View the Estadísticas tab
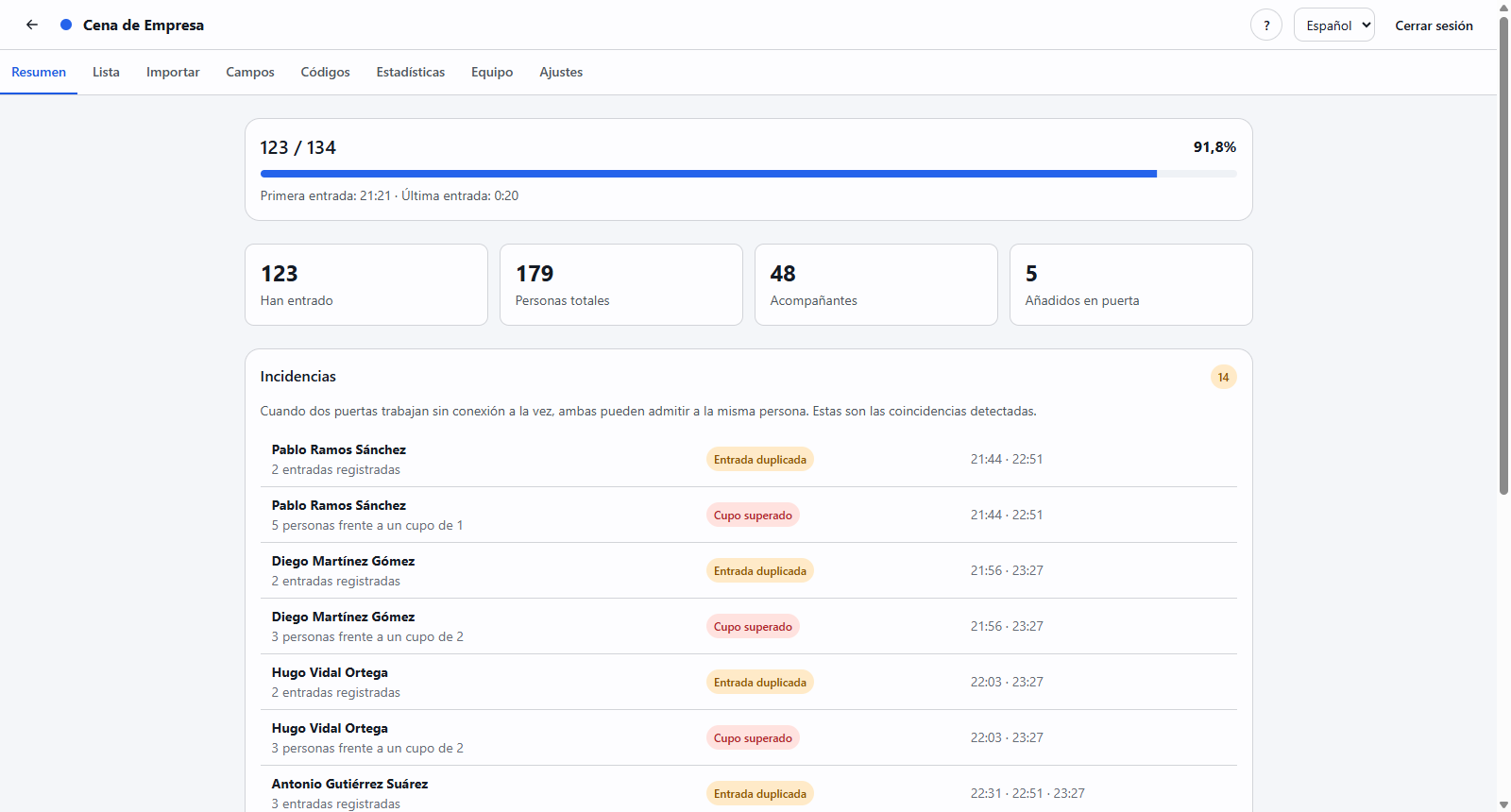The height and width of the screenshot is (812, 1511). pos(411,72)
